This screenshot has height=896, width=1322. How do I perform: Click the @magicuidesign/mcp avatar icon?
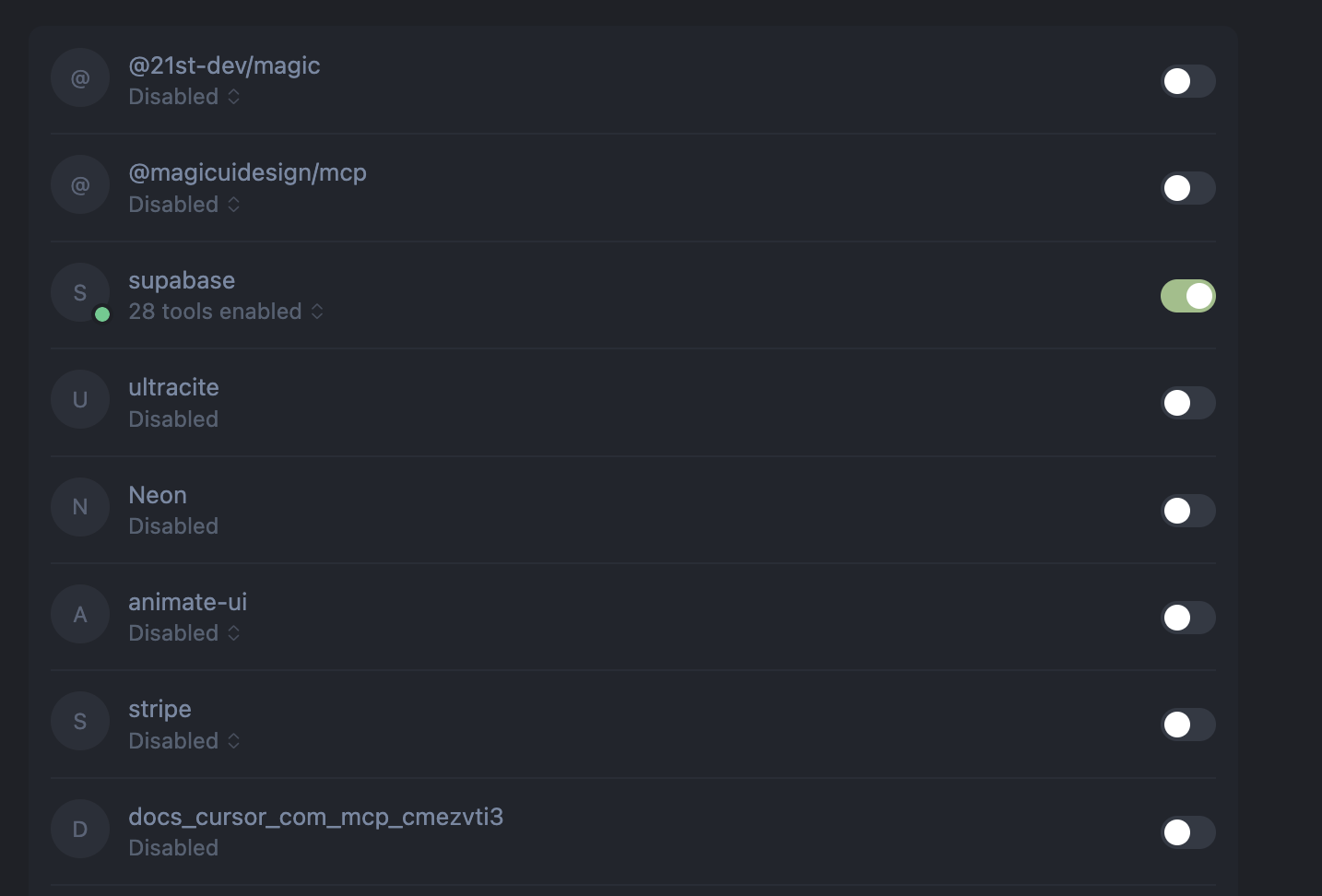tap(80, 184)
